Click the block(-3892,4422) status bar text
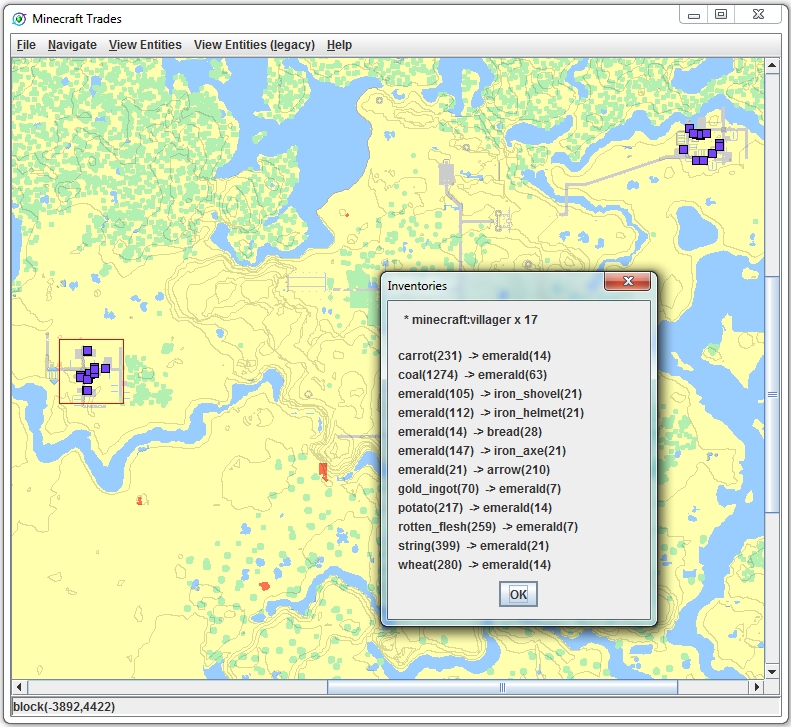791x727 pixels. coord(64,707)
